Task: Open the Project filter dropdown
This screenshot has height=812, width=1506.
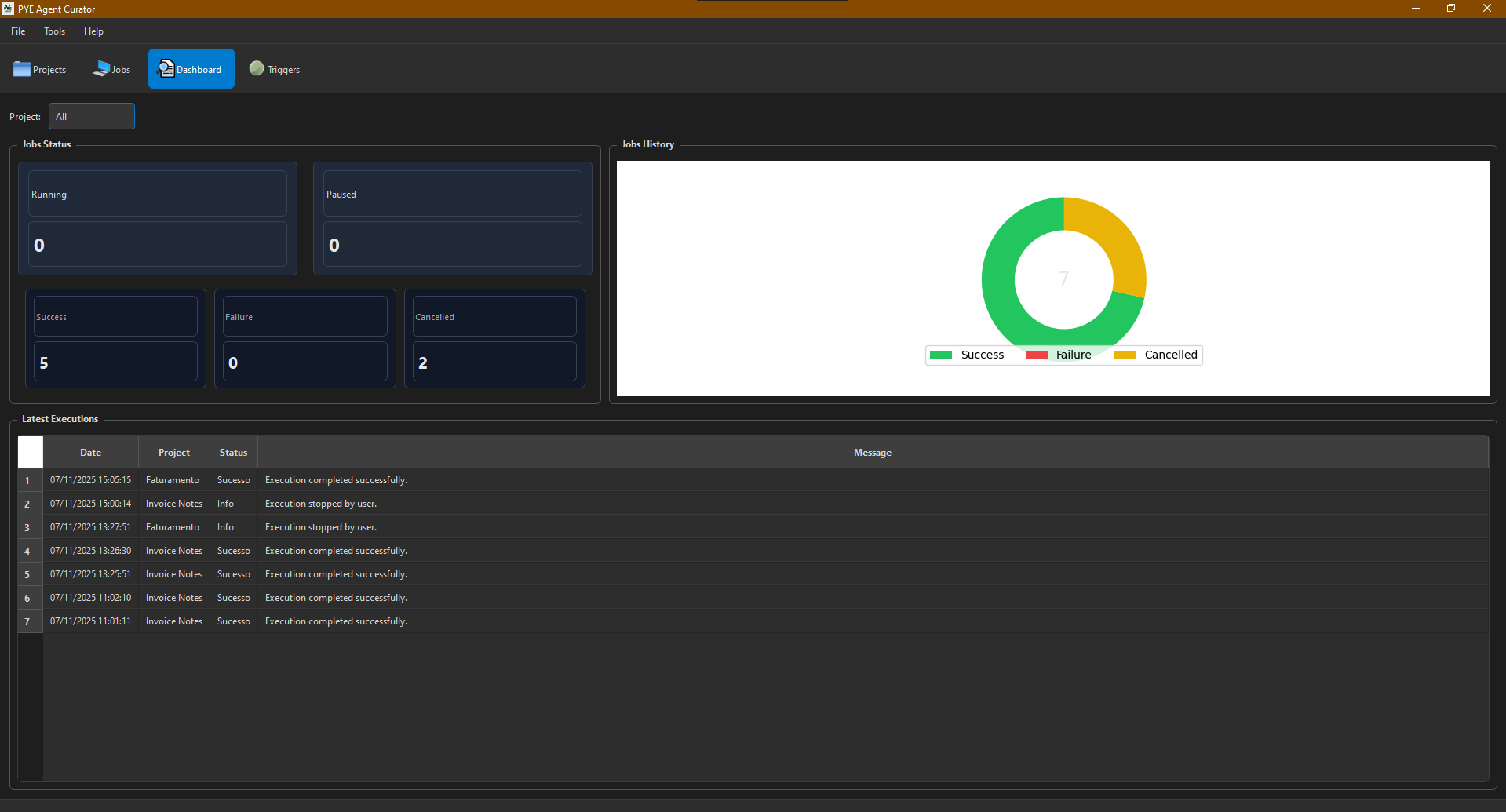Action: [x=91, y=115]
